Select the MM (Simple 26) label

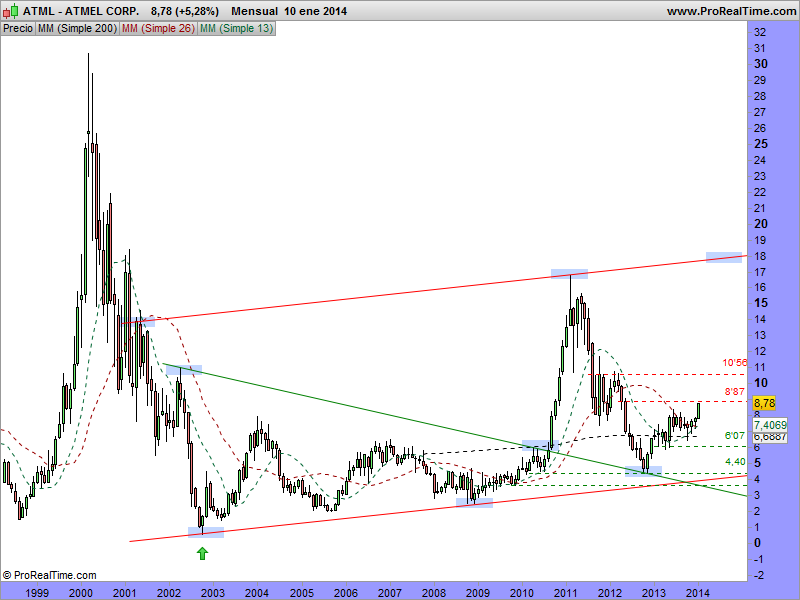pos(158,29)
